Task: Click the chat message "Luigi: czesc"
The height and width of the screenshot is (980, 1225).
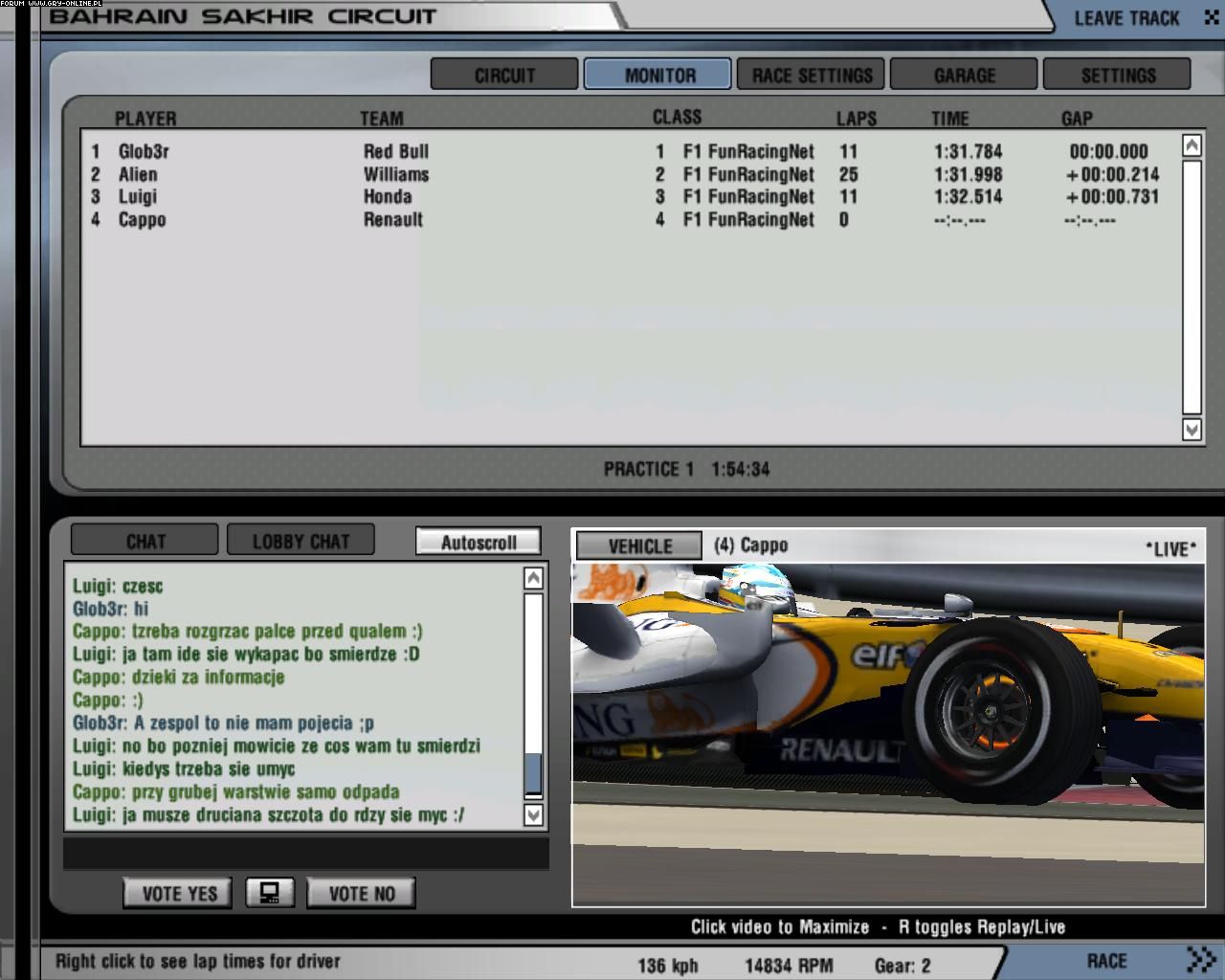Action: point(118,586)
